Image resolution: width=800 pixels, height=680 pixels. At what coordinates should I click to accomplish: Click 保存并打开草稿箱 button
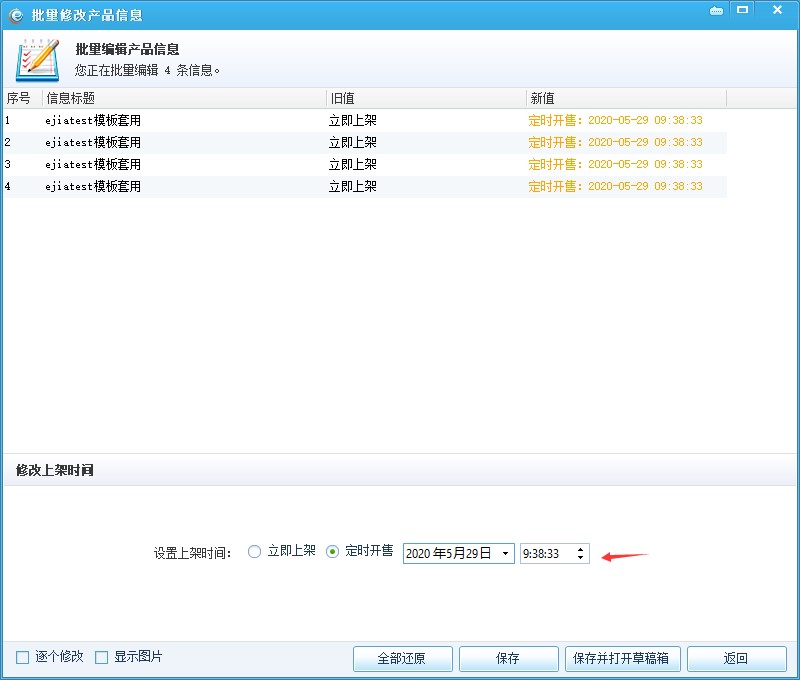pos(623,659)
